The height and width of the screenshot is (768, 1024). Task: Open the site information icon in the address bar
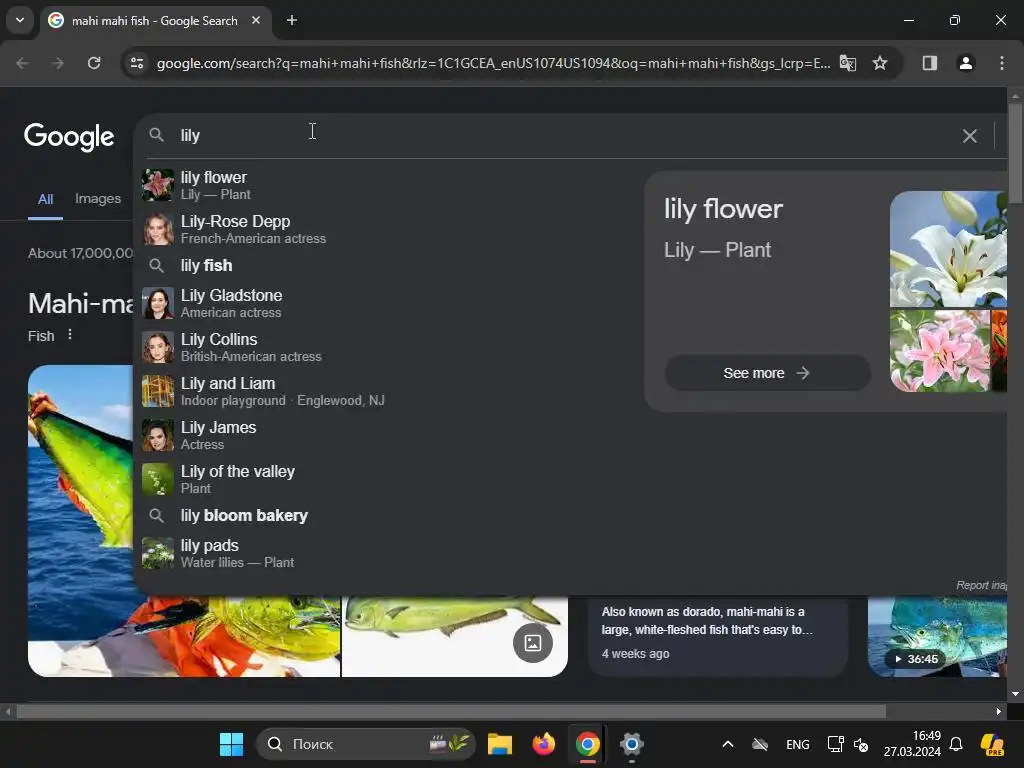click(x=137, y=63)
